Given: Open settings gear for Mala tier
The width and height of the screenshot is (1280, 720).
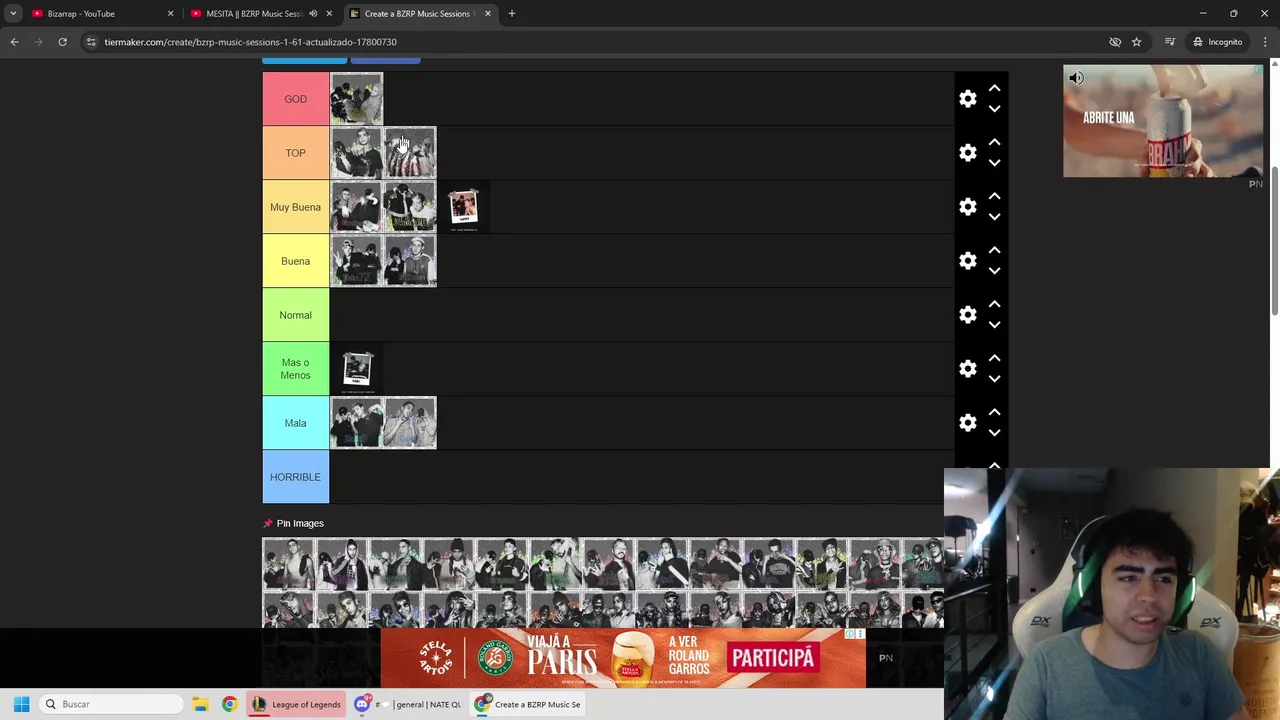Looking at the screenshot, I should coord(967,423).
